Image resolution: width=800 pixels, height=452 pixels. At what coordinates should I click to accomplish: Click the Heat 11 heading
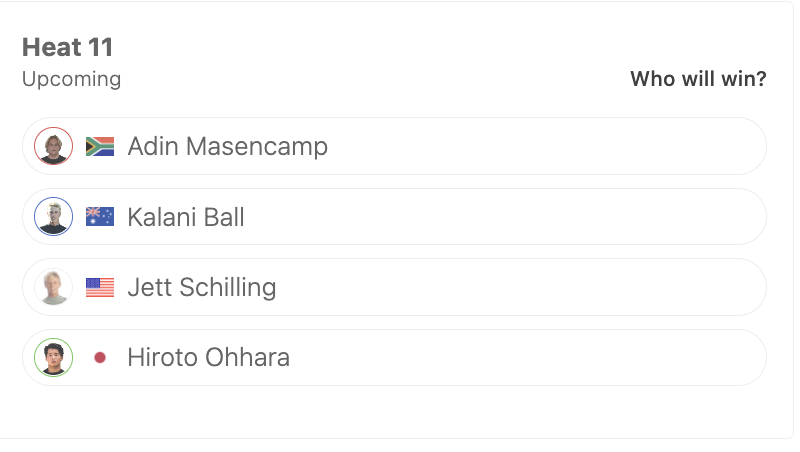tap(67, 47)
